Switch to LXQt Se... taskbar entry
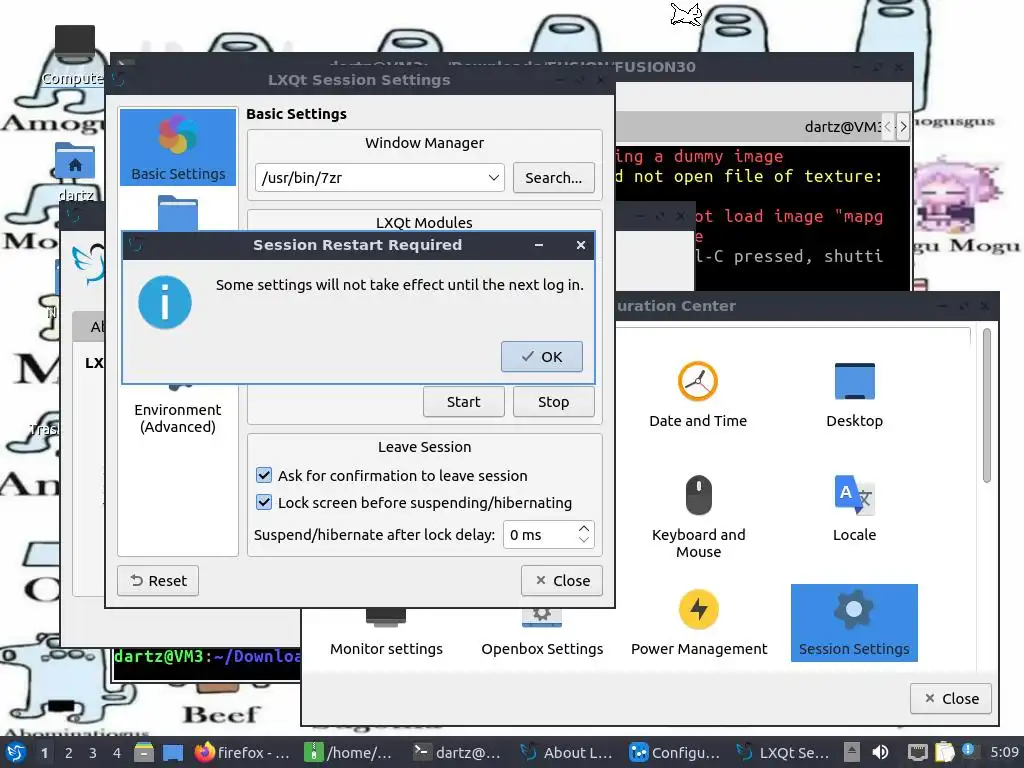 pos(784,753)
